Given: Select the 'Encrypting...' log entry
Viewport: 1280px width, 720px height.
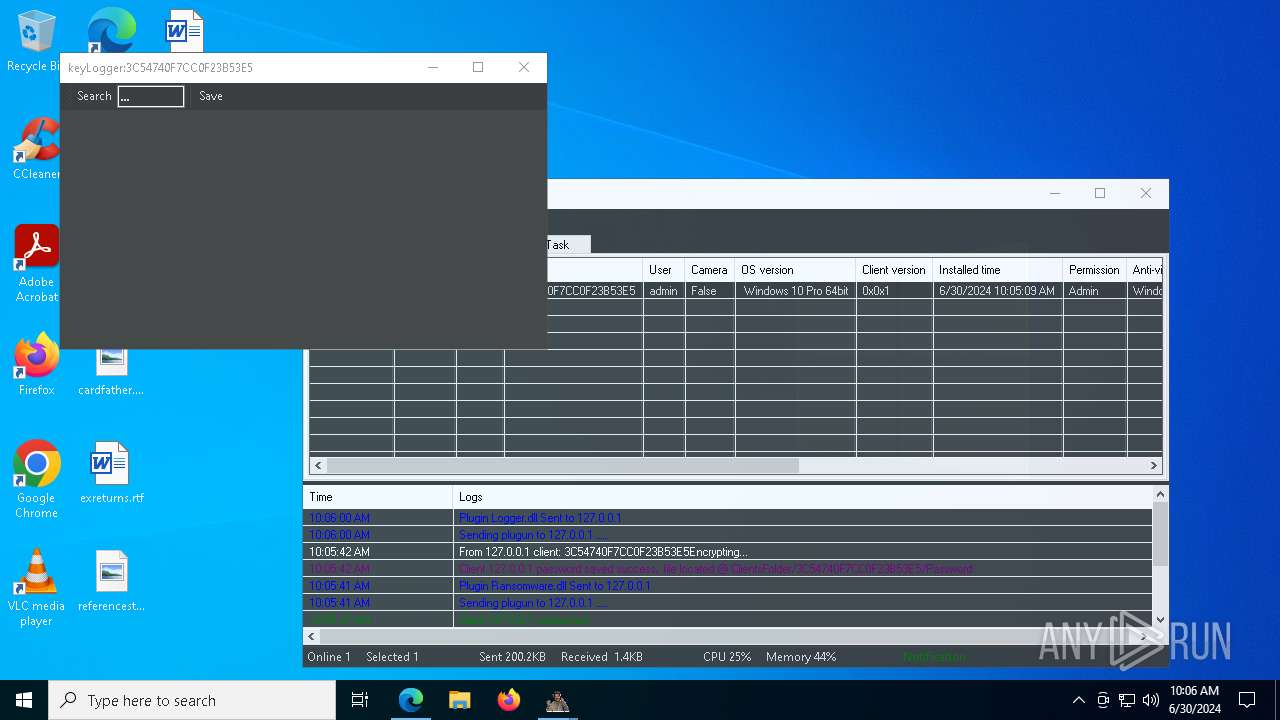Looking at the screenshot, I should pos(602,552).
